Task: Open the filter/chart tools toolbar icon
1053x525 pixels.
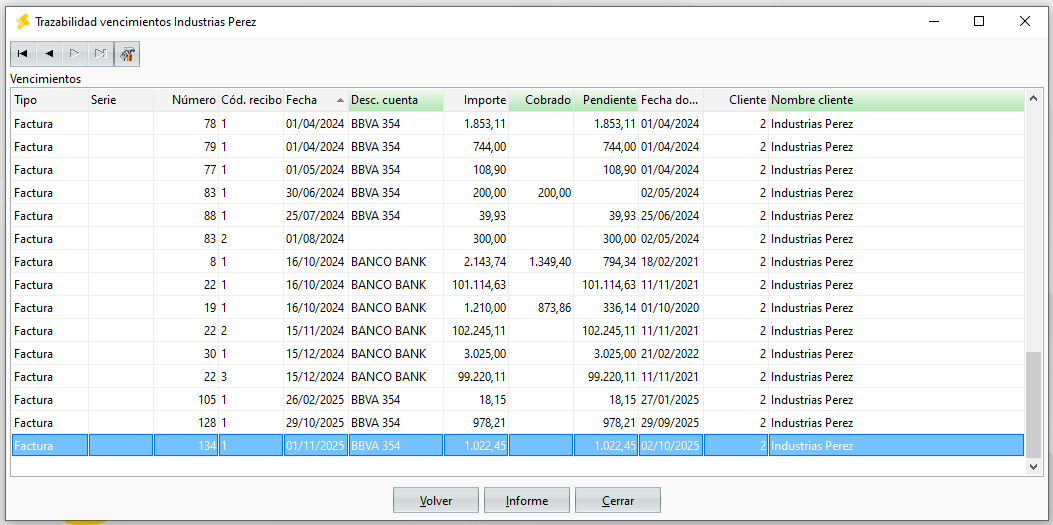Action: 127,54
